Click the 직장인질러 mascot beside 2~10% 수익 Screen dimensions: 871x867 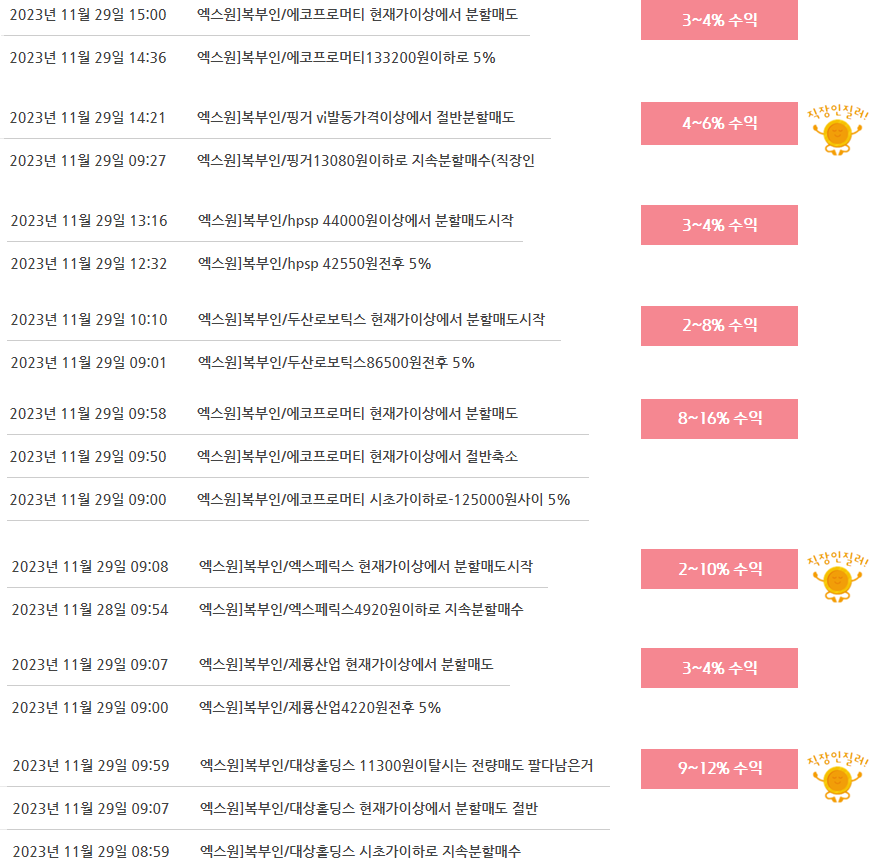(x=837, y=577)
